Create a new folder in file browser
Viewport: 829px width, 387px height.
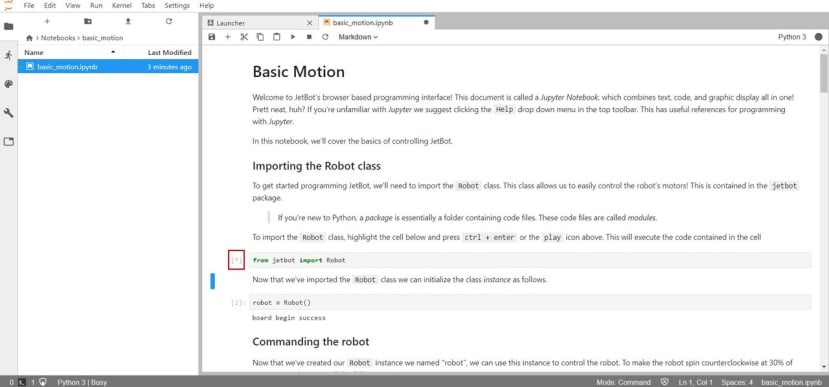point(88,21)
